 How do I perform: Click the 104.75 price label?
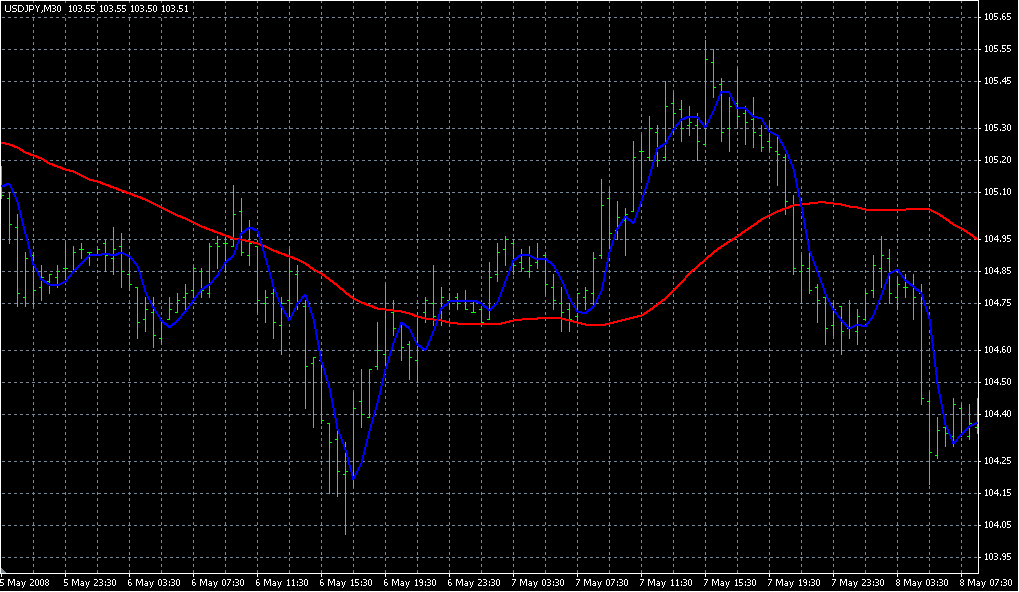pos(998,303)
